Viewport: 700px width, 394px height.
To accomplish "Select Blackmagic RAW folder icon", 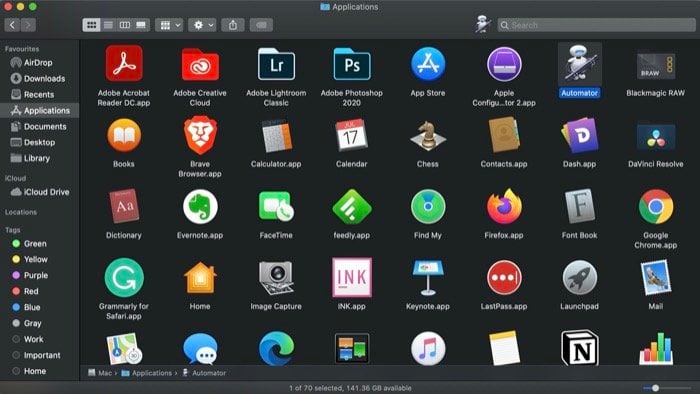I will [655, 65].
